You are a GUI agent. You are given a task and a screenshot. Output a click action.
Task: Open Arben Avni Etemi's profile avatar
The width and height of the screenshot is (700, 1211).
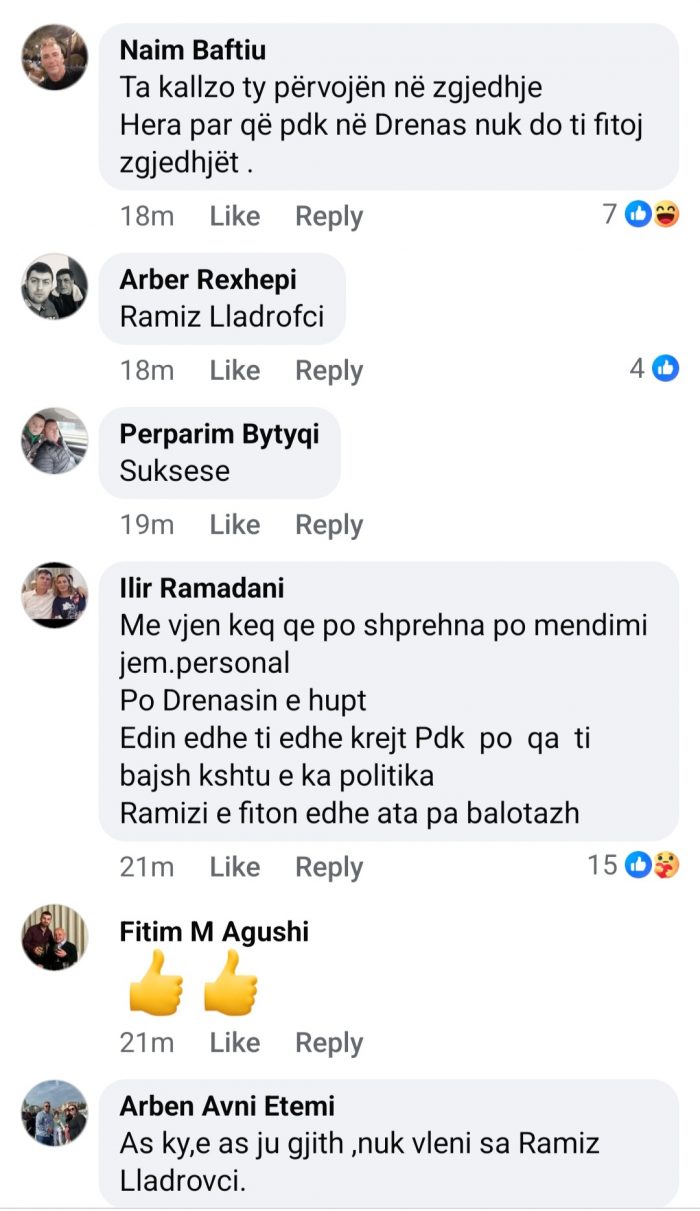[55, 1112]
